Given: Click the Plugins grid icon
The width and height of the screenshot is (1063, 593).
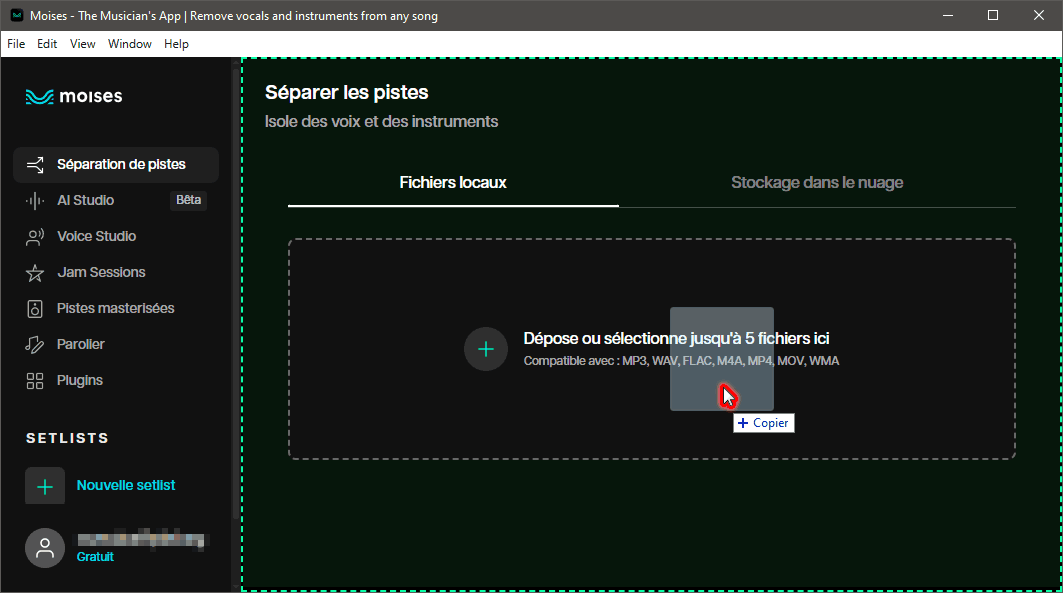Looking at the screenshot, I should 35,380.
